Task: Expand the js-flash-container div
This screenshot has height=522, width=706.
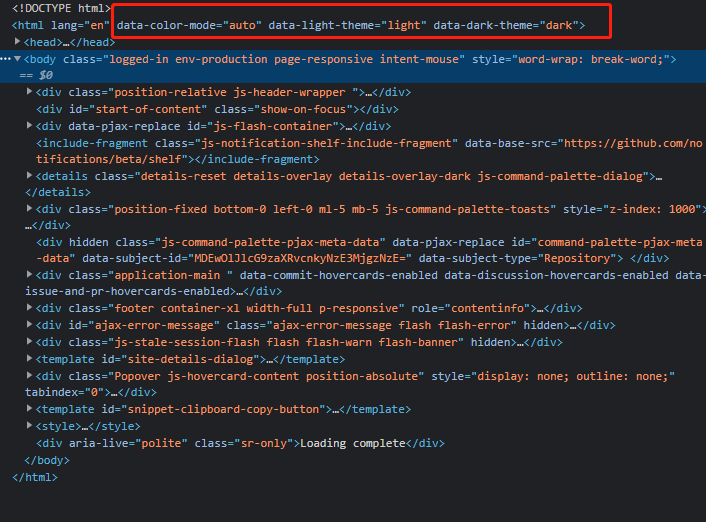Action: point(29,126)
